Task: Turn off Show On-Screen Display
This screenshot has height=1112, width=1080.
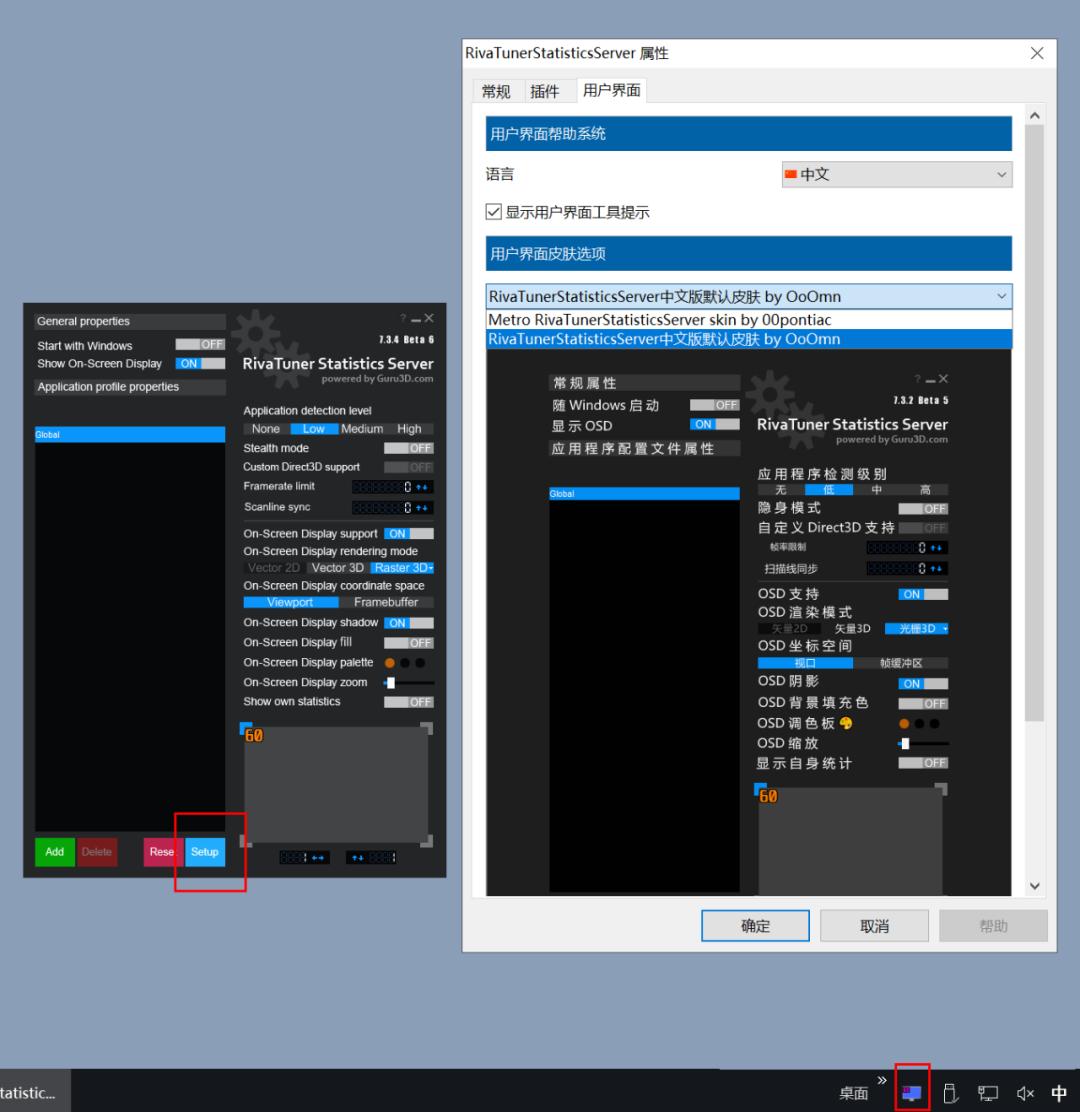Action: click(200, 364)
